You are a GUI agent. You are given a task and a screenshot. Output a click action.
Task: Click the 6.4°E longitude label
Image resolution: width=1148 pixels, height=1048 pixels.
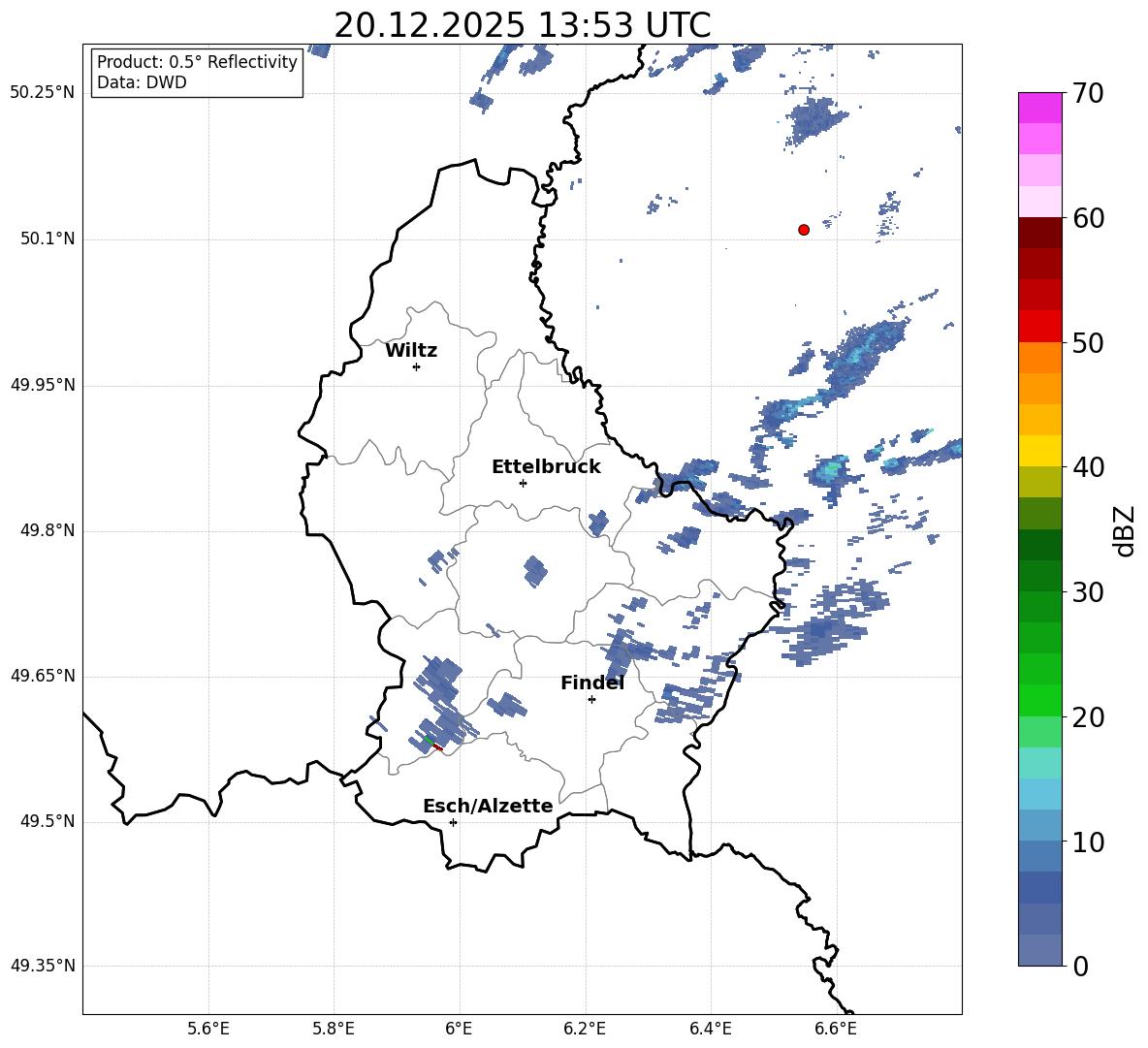tap(710, 1029)
